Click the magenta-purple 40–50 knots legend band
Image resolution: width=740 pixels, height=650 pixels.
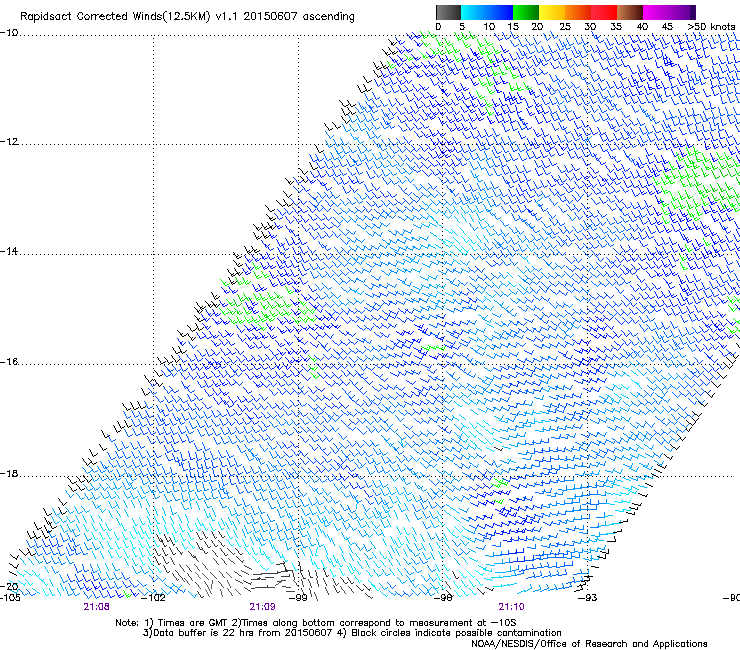click(669, 12)
